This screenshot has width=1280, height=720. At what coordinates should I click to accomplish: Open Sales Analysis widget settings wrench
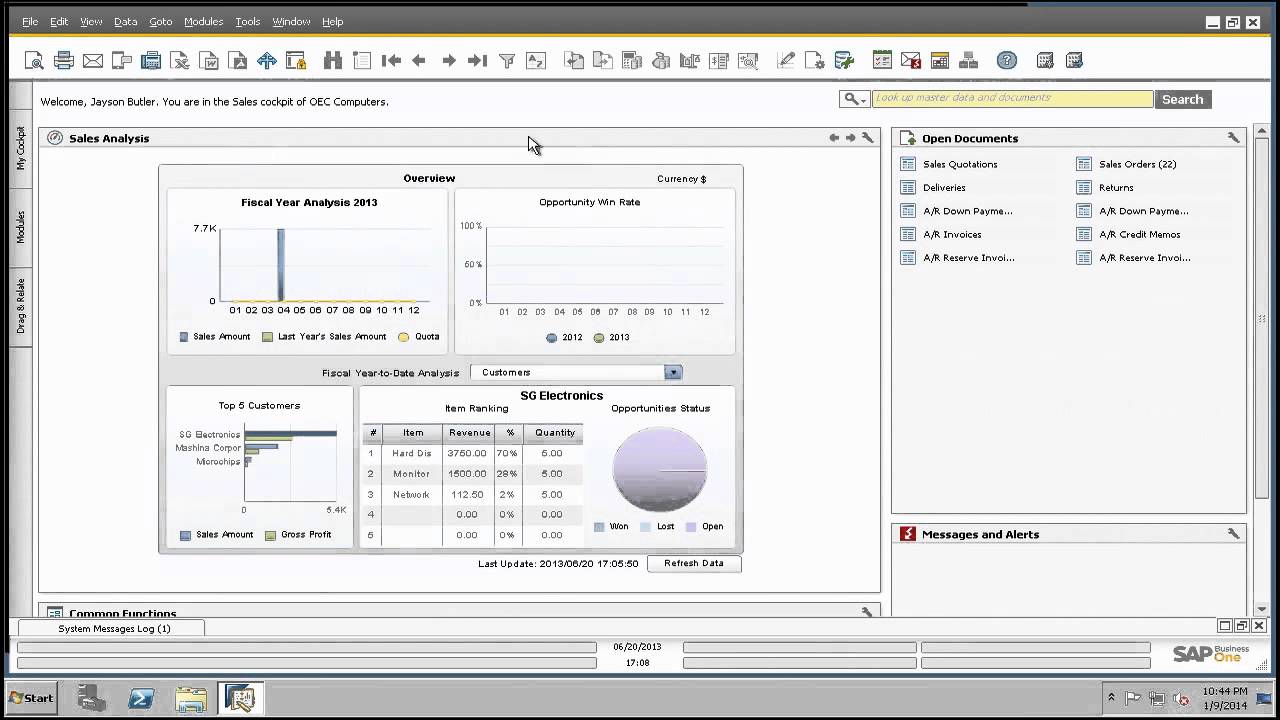pos(868,138)
